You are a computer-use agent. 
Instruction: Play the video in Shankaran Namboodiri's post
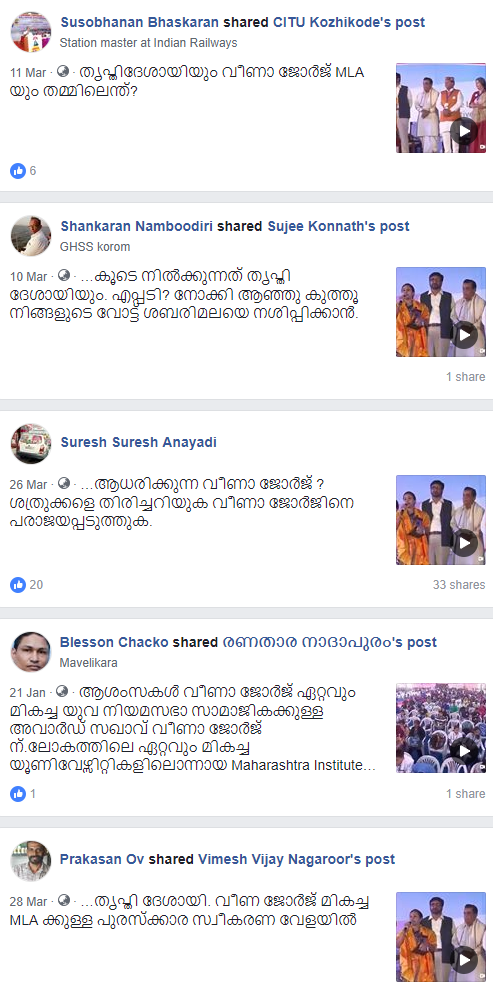pos(441,312)
